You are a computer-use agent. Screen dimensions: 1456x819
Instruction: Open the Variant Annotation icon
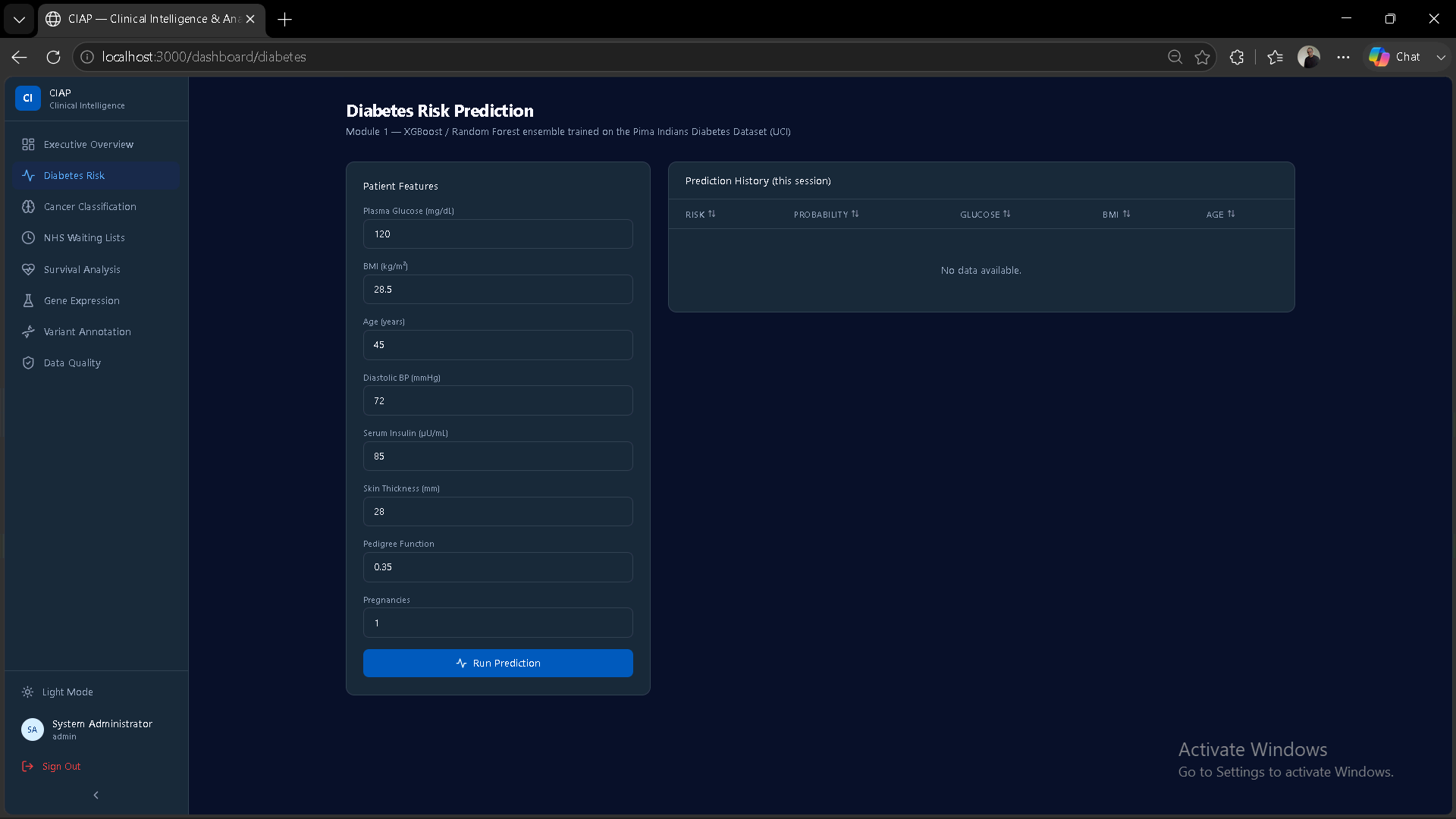28,331
